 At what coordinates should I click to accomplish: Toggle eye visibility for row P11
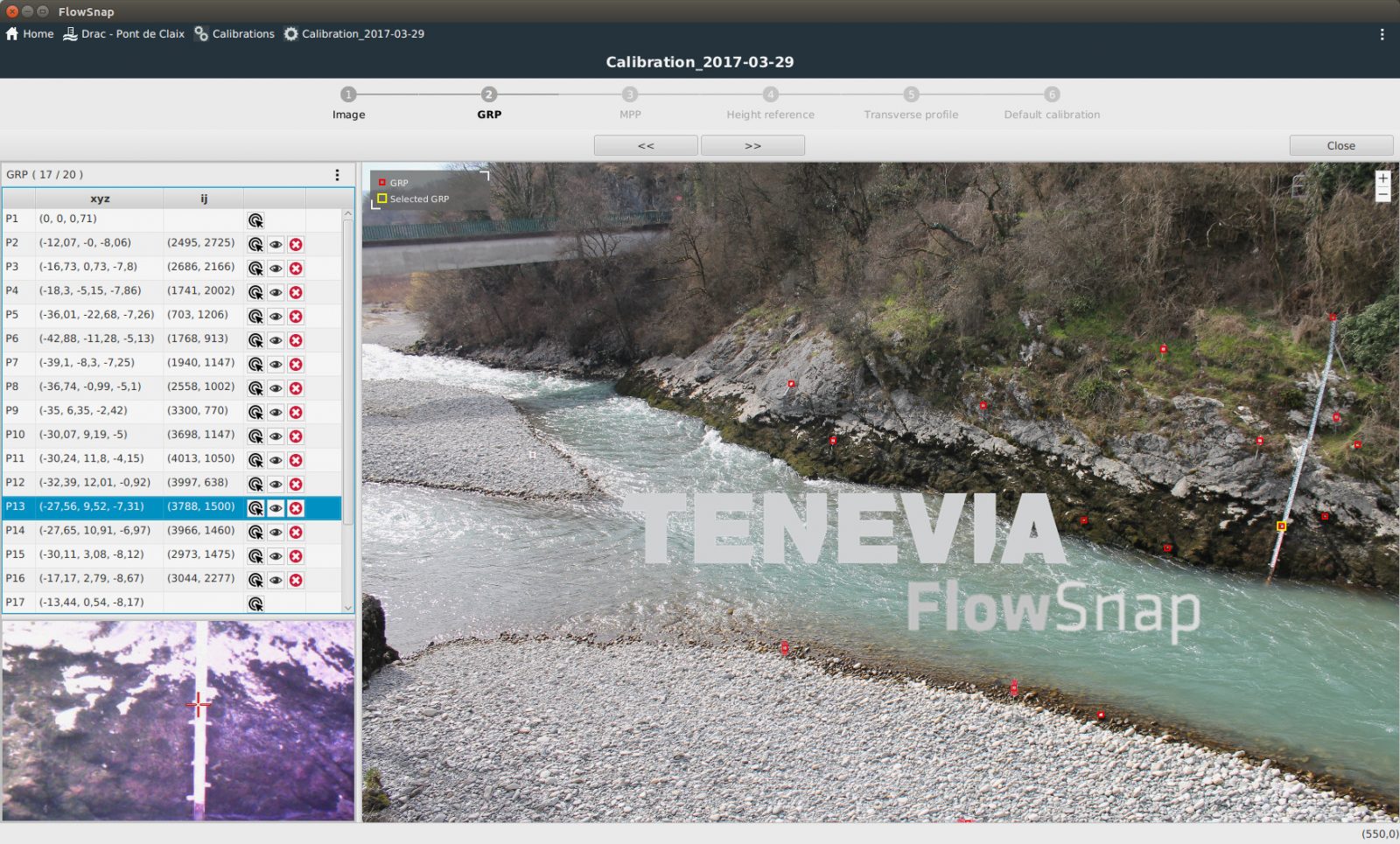(276, 460)
